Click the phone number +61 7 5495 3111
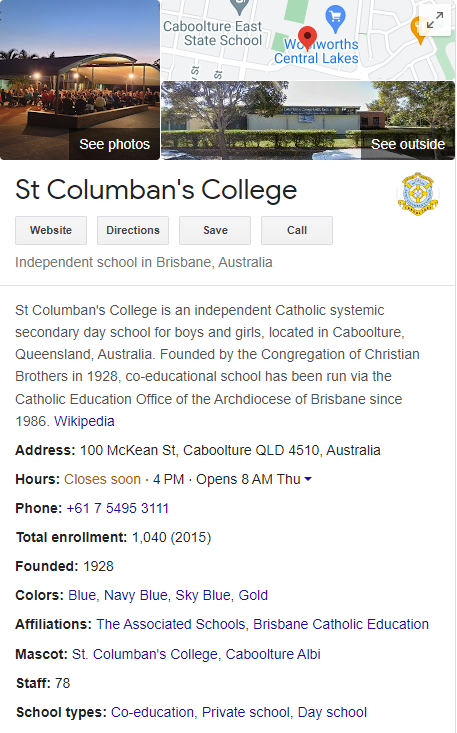The height and width of the screenshot is (733, 457). click(117, 508)
